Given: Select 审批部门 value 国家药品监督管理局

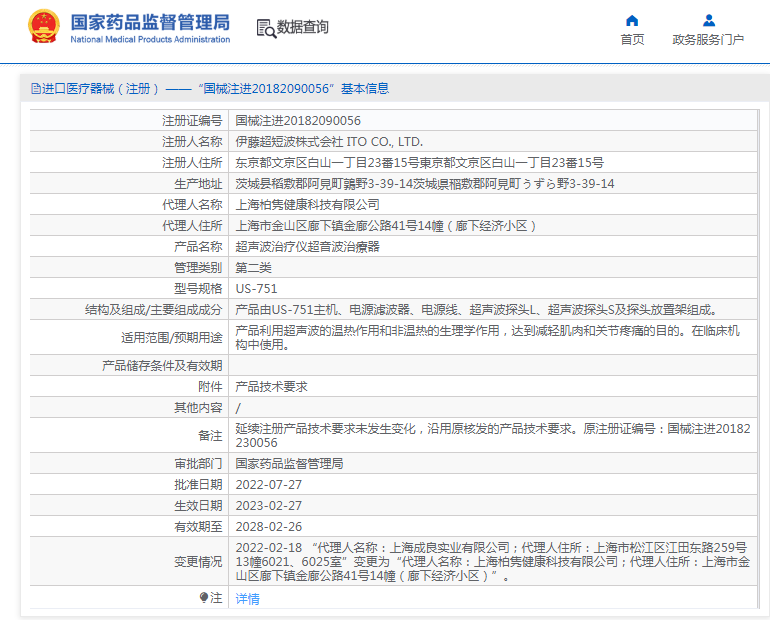Looking at the screenshot, I should (x=289, y=464).
